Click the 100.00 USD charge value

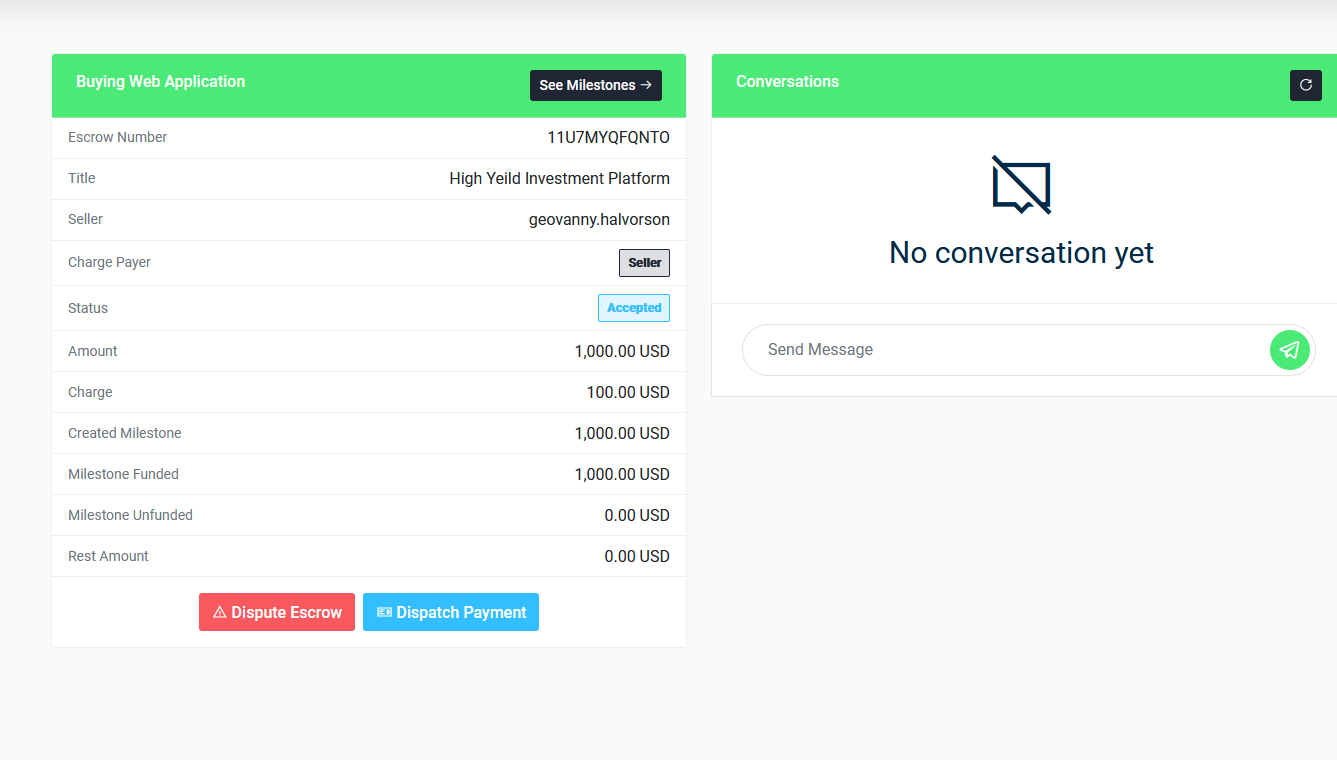pyautogui.click(x=627, y=393)
